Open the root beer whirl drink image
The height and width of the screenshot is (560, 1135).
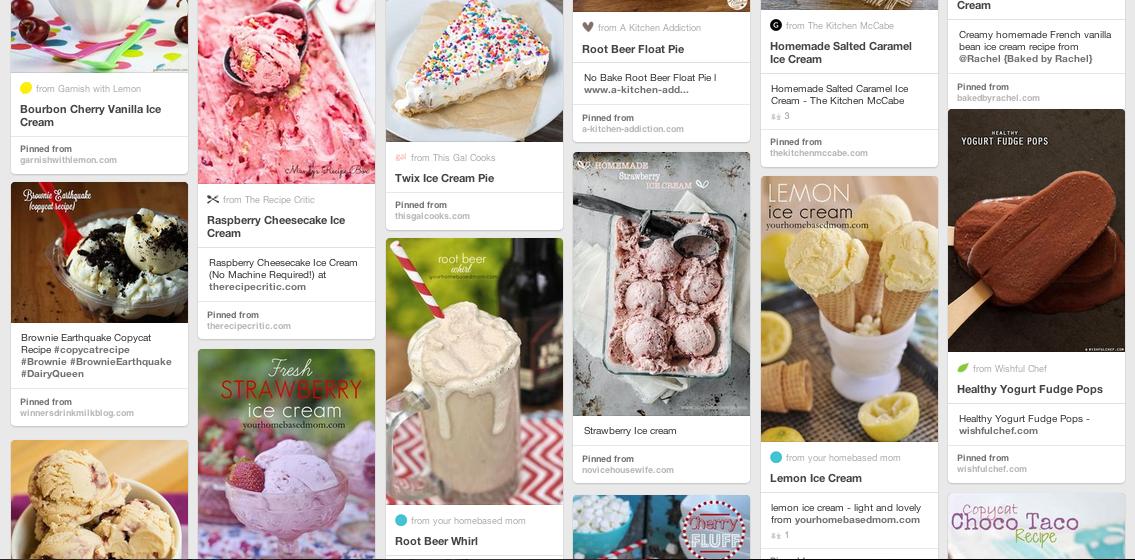tap(474, 371)
